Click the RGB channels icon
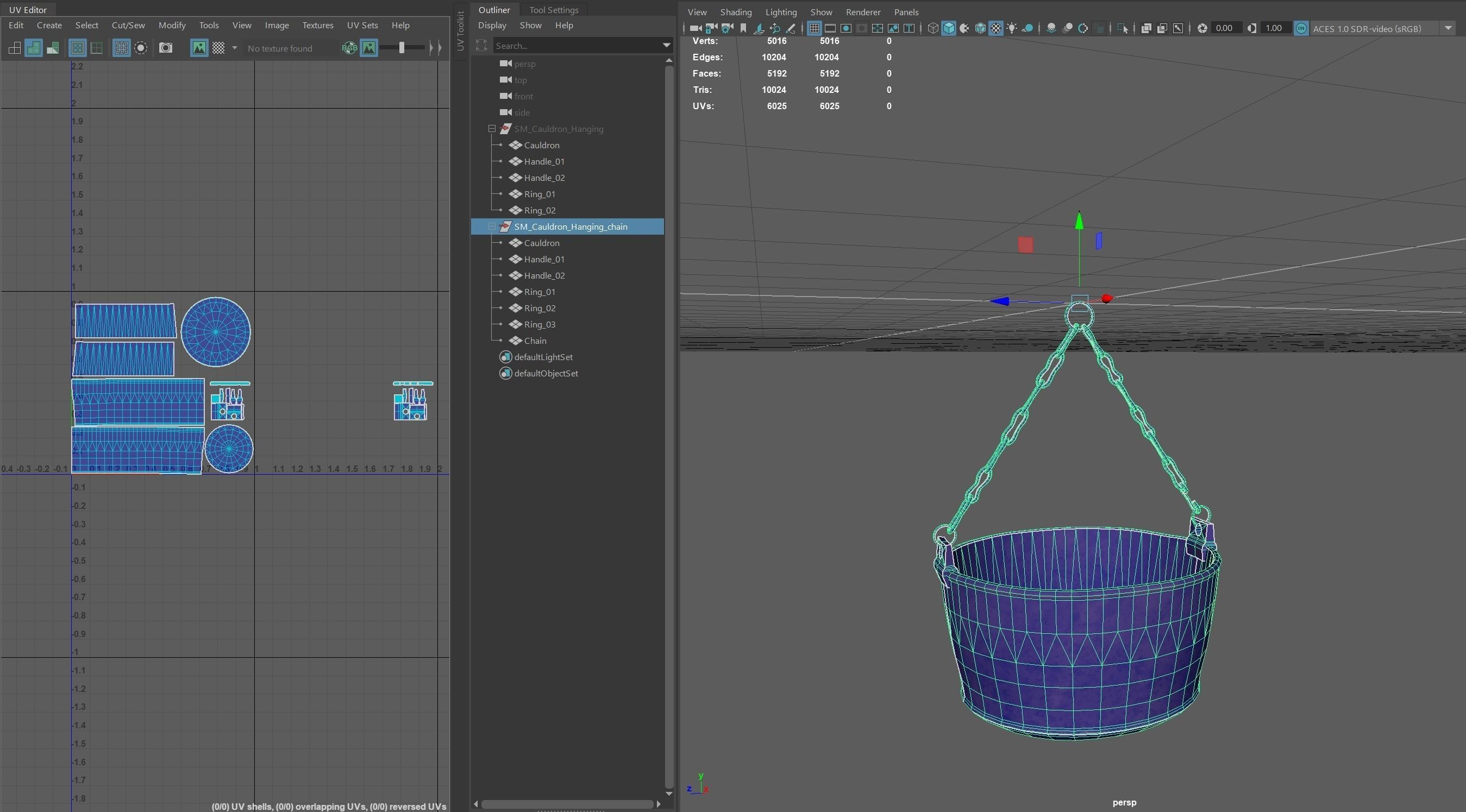Viewport: 1466px width, 812px height. pos(349,48)
